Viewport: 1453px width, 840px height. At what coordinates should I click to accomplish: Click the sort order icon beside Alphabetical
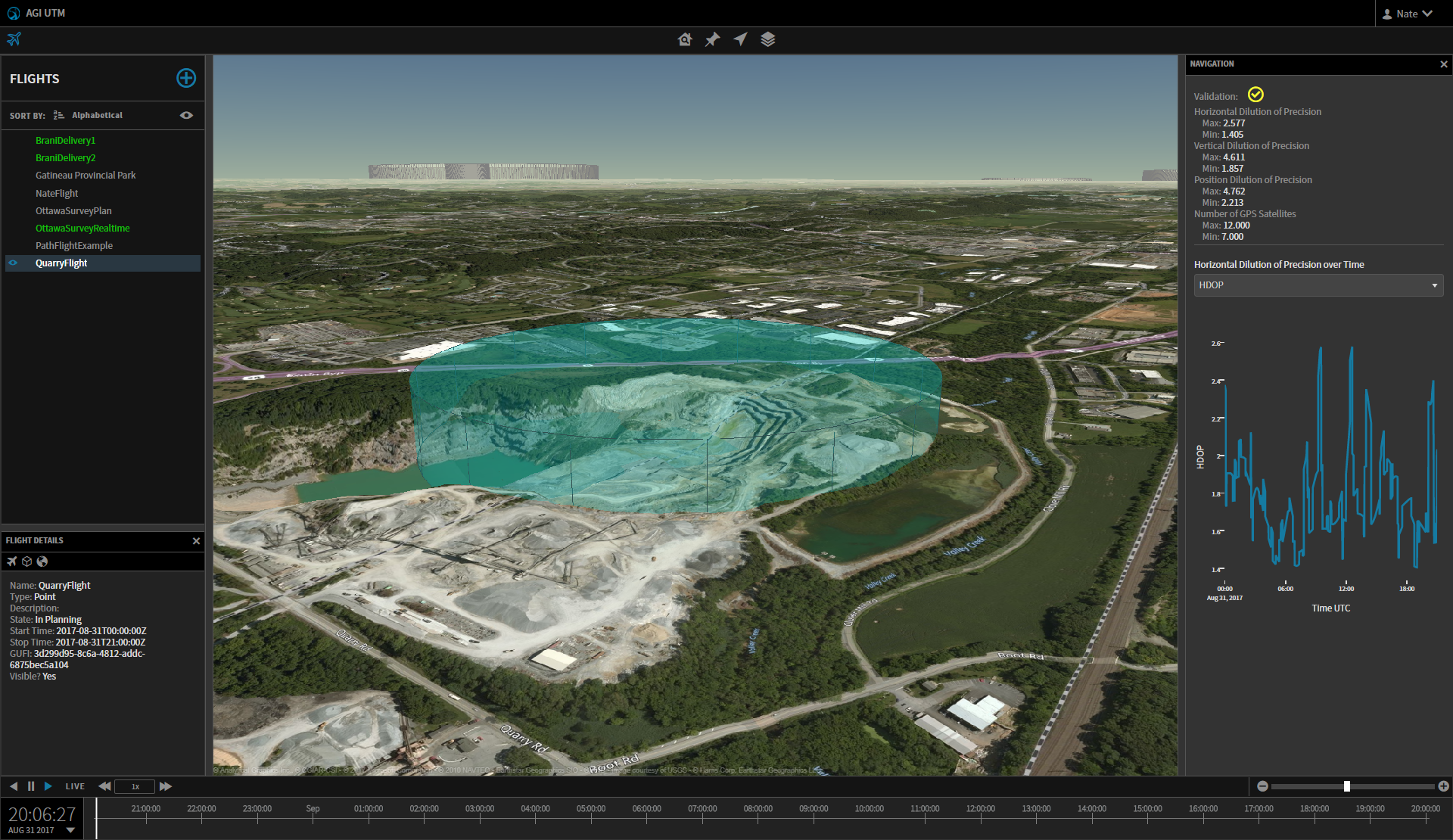tap(59, 115)
